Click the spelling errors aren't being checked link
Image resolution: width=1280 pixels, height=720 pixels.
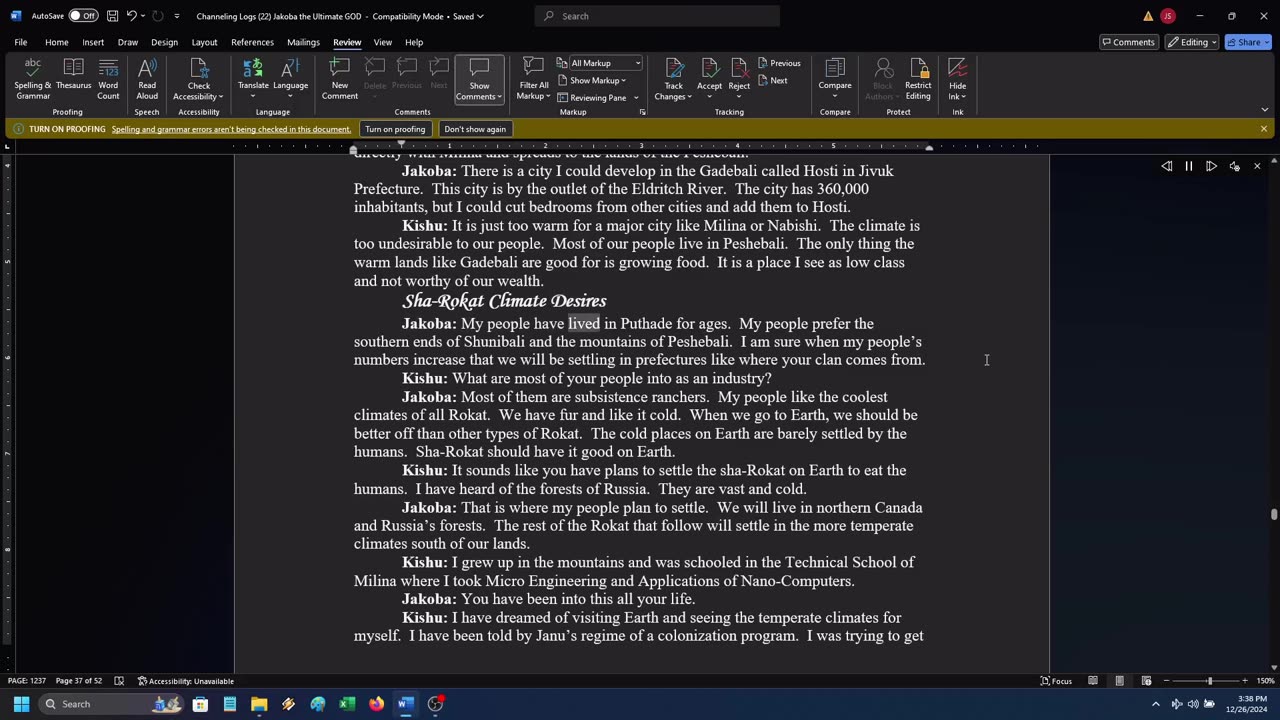coord(231,129)
